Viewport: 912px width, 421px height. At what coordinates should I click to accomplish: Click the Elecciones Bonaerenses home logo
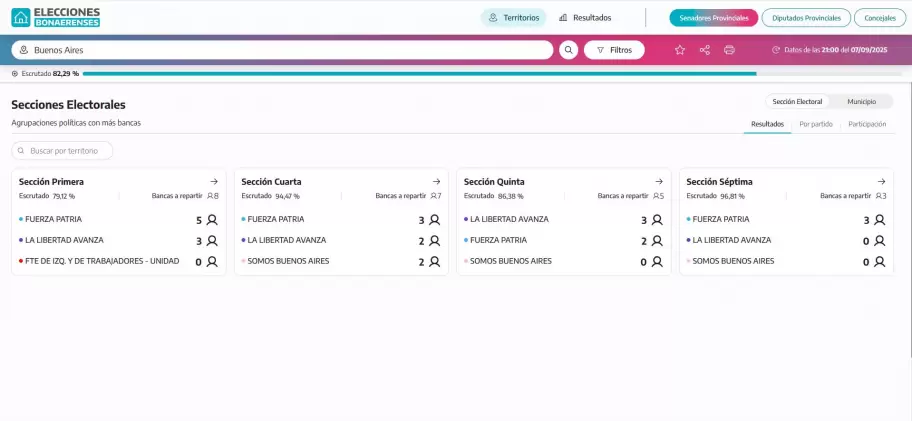[x=56, y=17]
